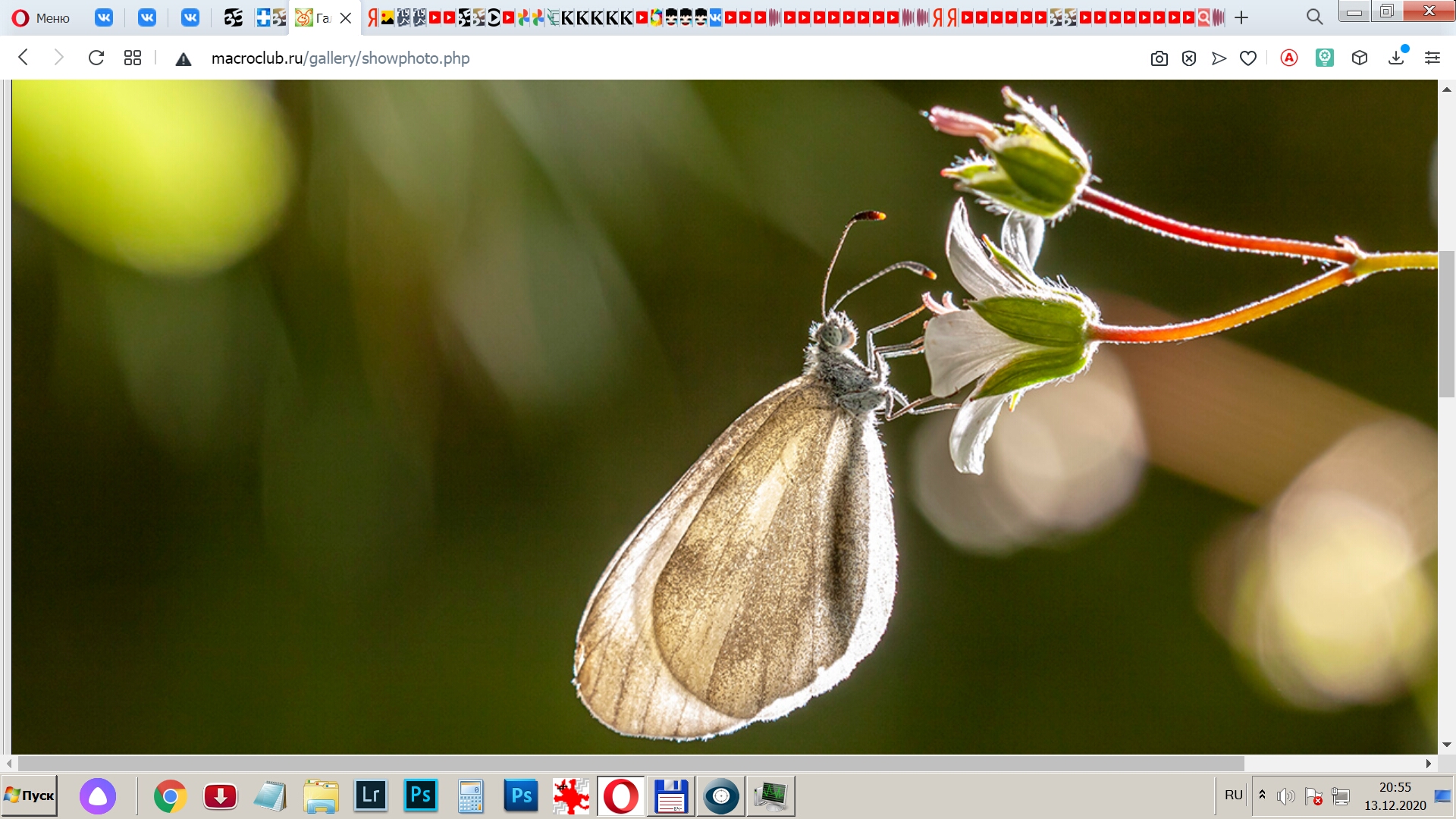Open the My Flow send icon

[x=1219, y=58]
